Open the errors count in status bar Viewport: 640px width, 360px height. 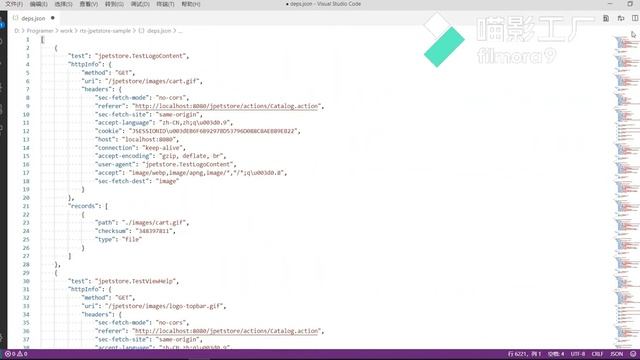point(10,354)
